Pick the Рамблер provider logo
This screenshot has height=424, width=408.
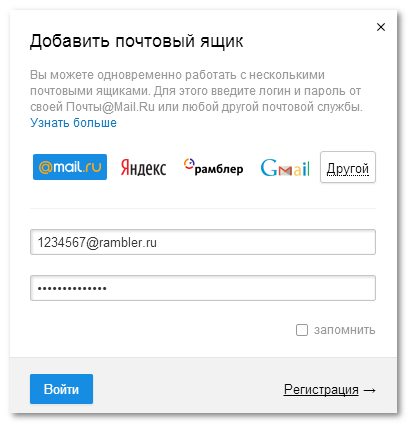pyautogui.click(x=213, y=167)
